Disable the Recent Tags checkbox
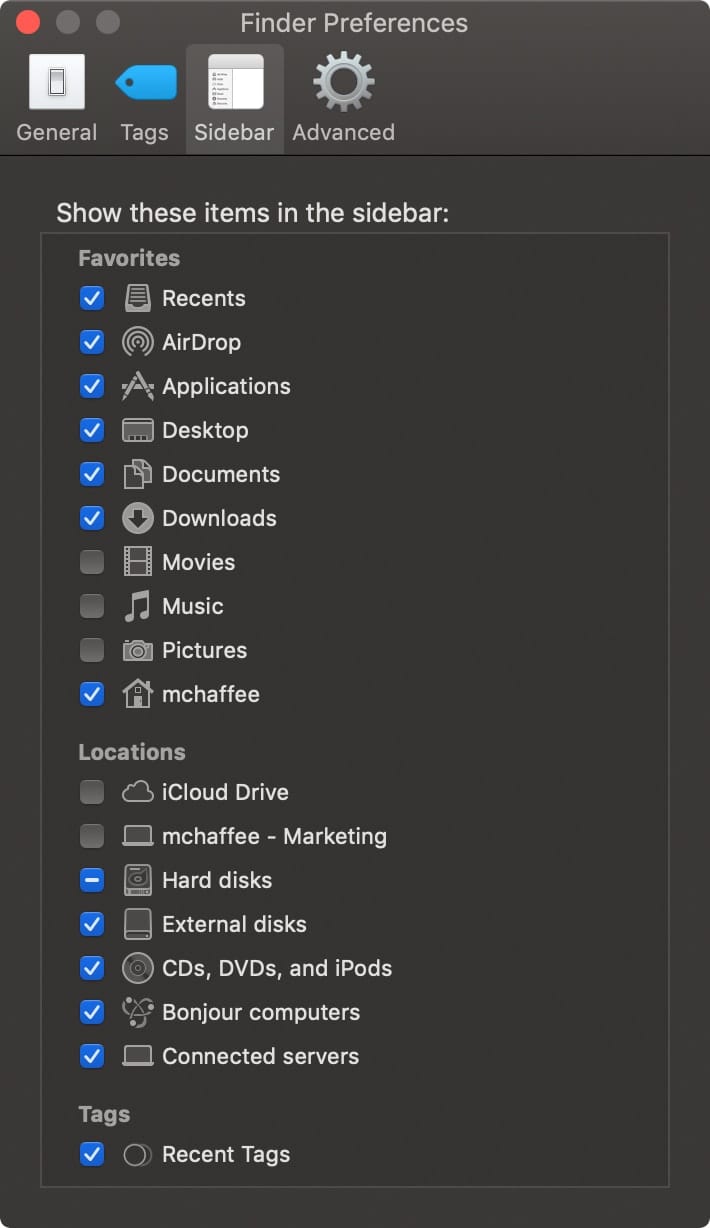This screenshot has width=710, height=1228. pyautogui.click(x=92, y=1154)
